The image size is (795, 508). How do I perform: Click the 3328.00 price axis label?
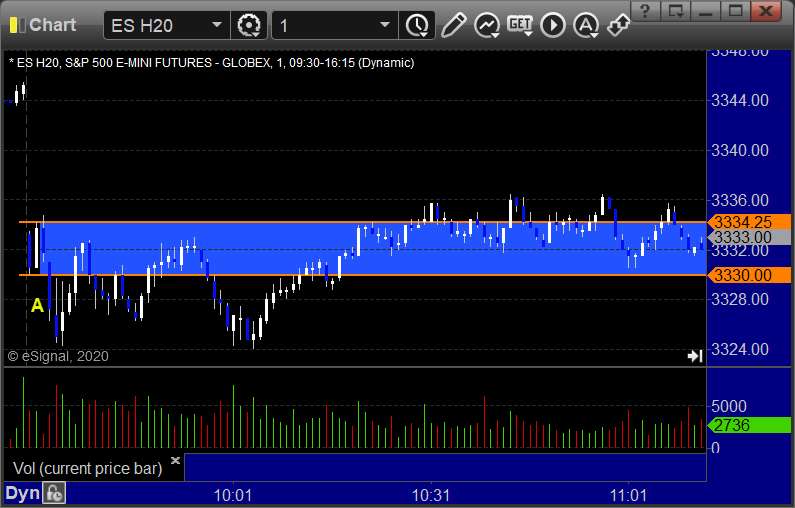pos(740,300)
